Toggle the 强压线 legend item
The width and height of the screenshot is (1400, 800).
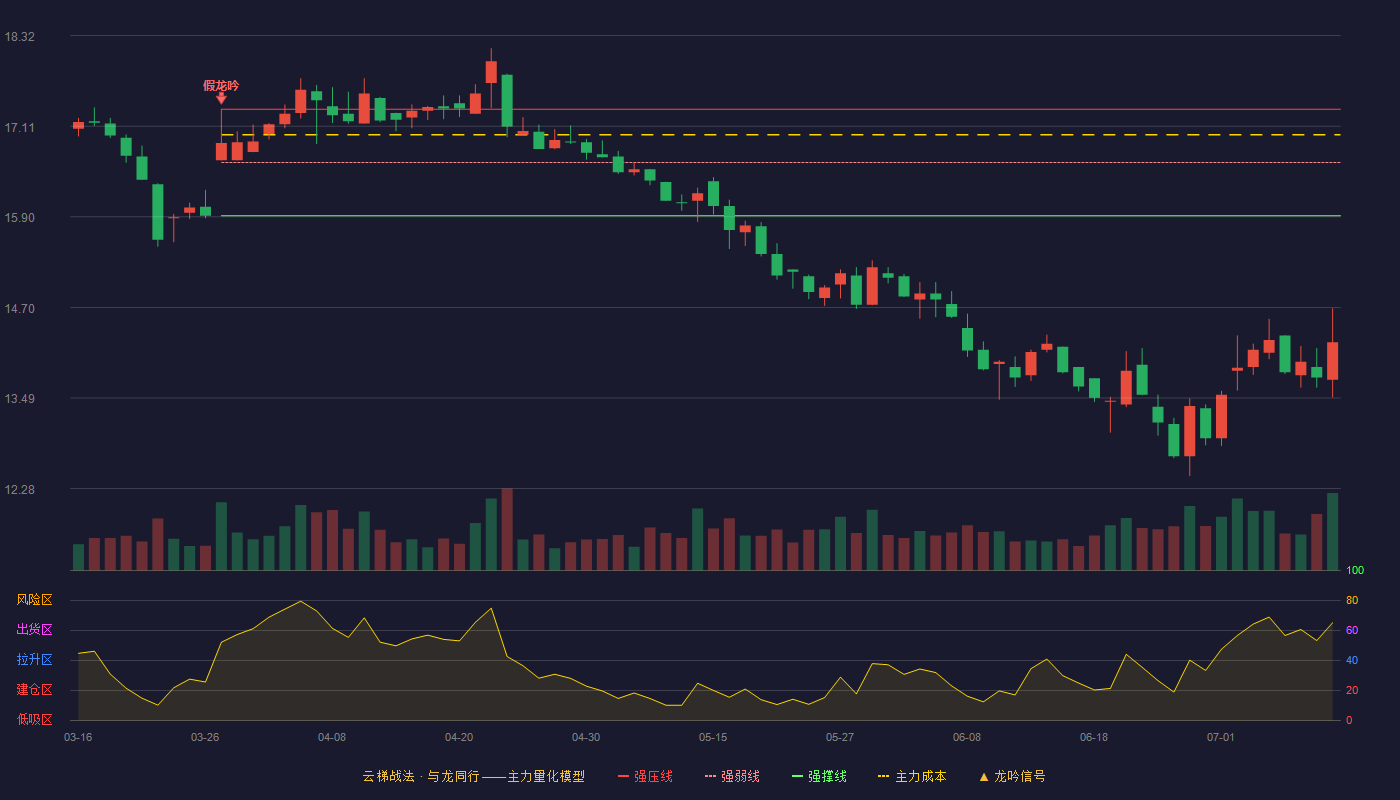[645, 776]
